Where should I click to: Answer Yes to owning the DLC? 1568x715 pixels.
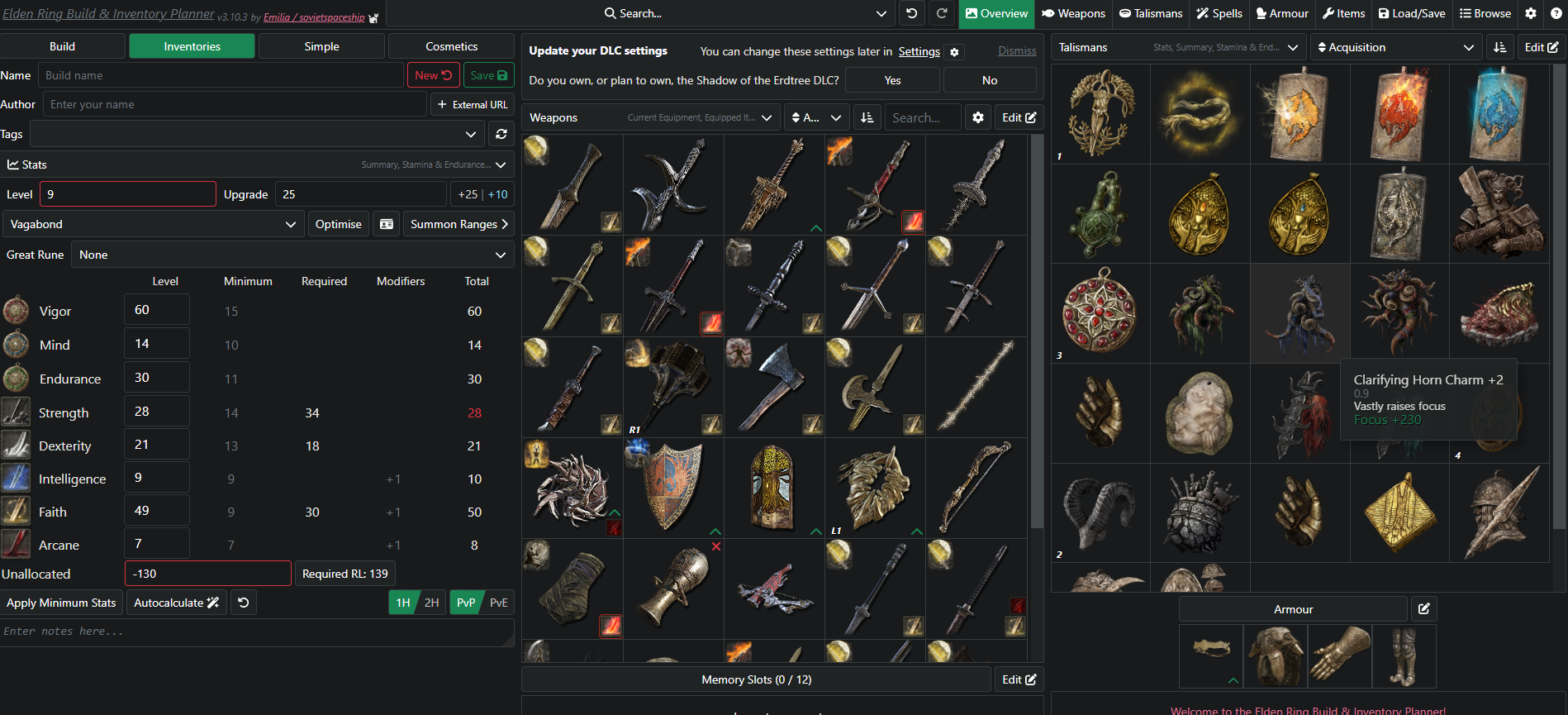(892, 80)
